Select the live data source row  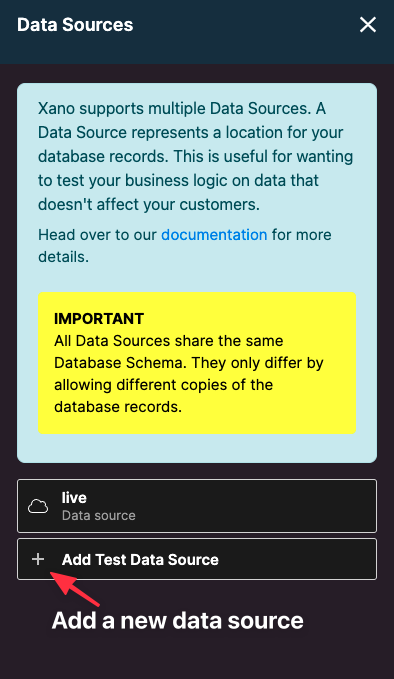pyautogui.click(x=197, y=506)
